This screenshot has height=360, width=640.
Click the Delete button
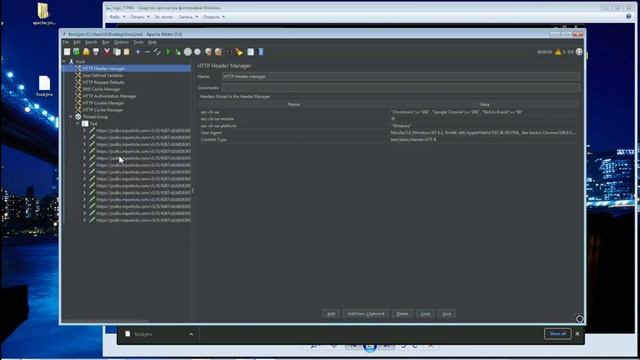click(402, 314)
